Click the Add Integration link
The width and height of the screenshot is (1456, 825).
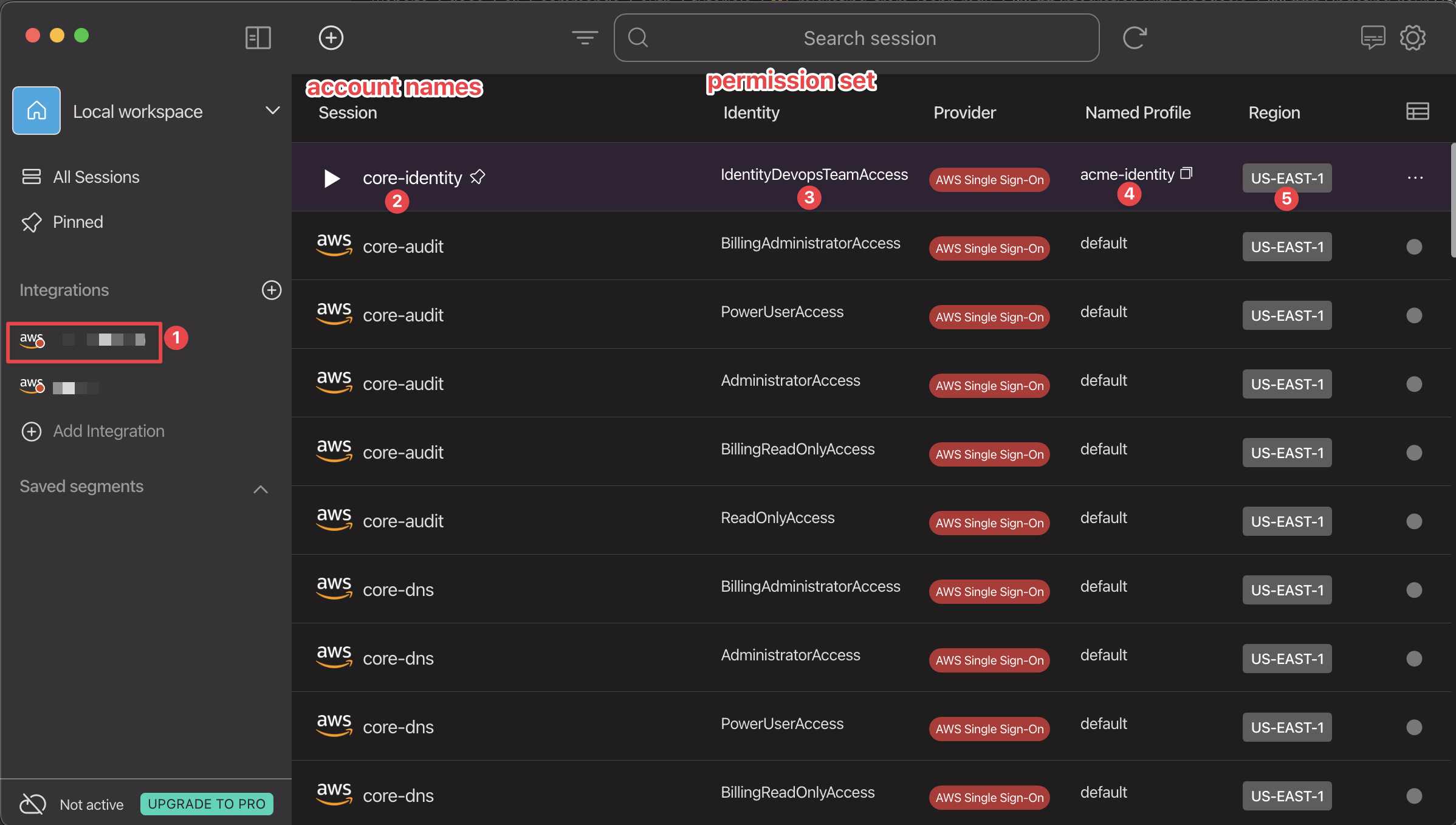pyautogui.click(x=108, y=431)
